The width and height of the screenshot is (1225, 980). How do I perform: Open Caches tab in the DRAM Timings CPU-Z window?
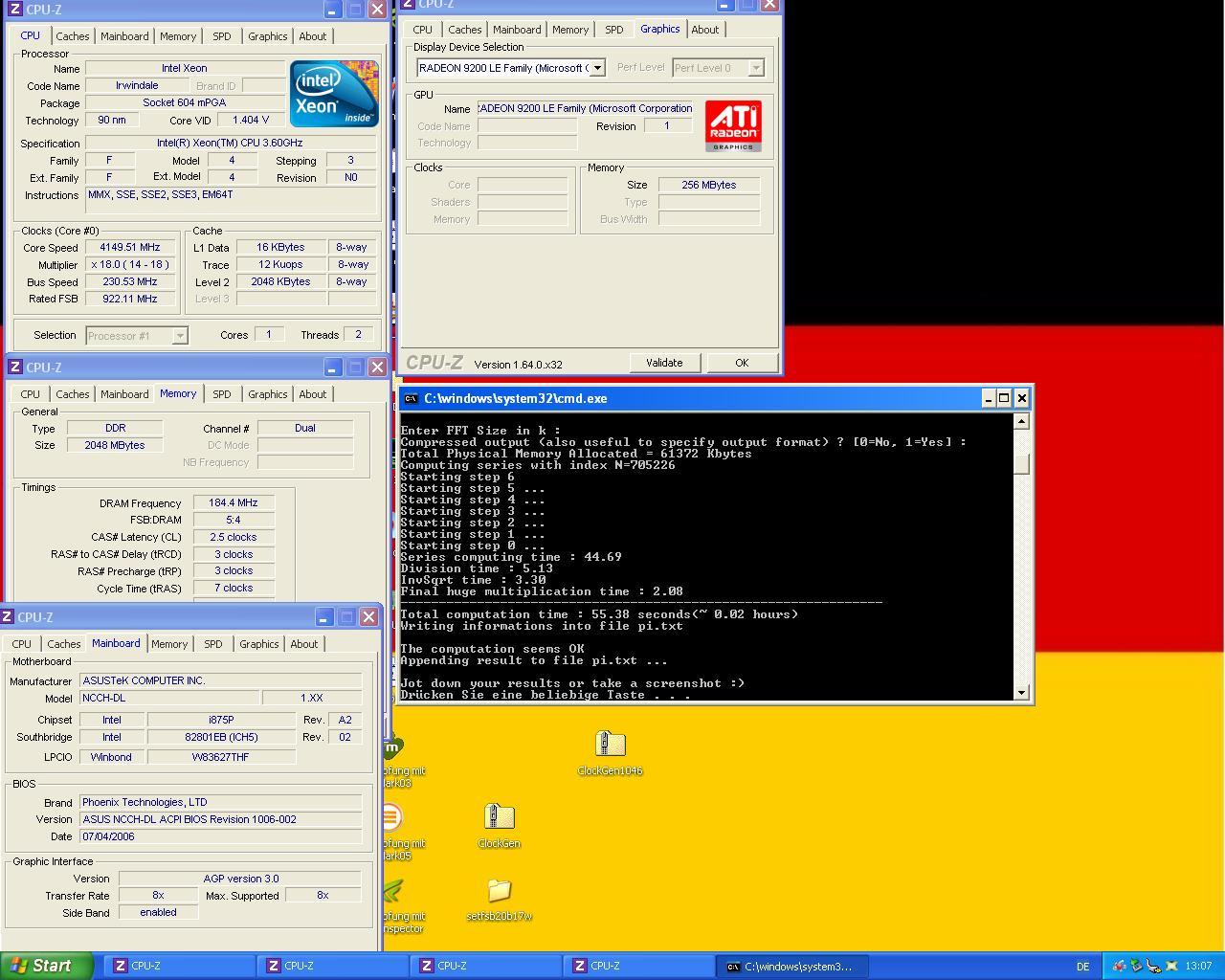[x=72, y=394]
